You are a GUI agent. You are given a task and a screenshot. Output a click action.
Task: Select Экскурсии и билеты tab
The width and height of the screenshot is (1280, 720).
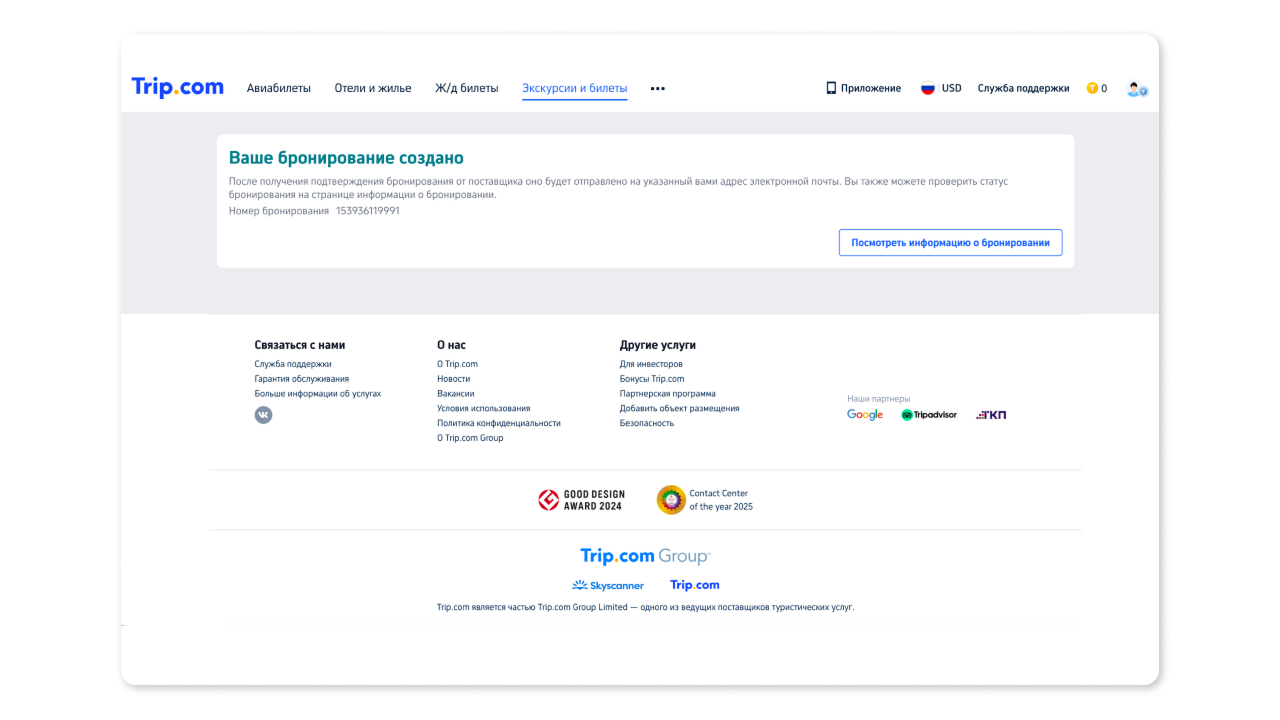(575, 88)
